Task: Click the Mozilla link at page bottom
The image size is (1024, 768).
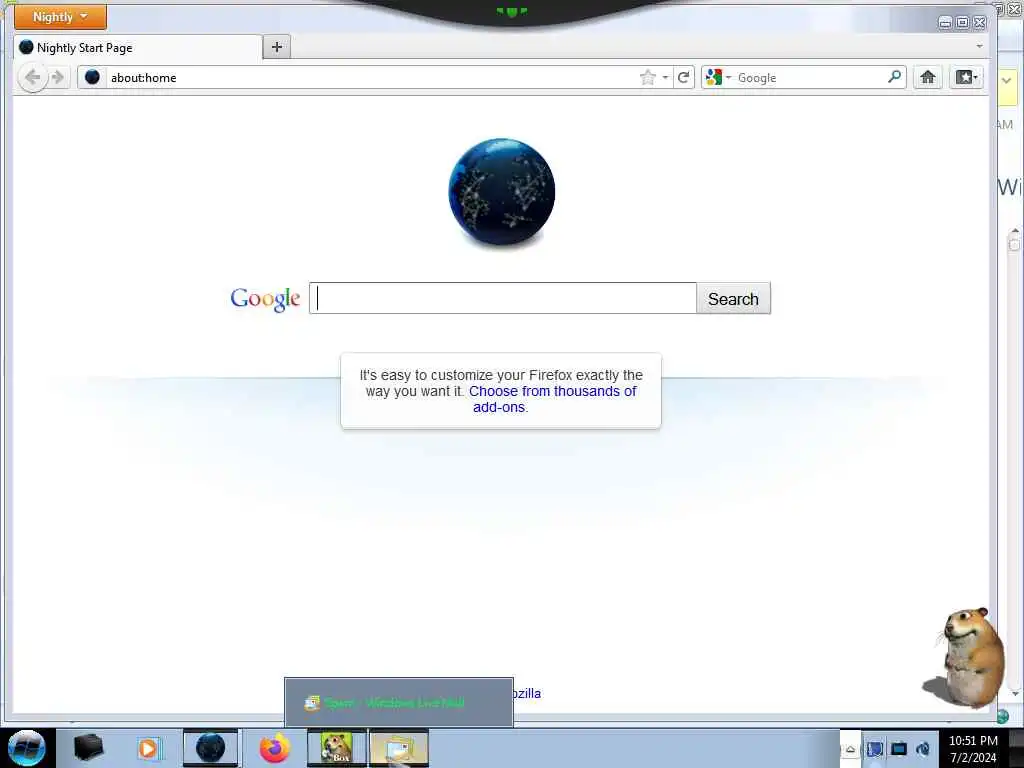Action: tap(527, 694)
